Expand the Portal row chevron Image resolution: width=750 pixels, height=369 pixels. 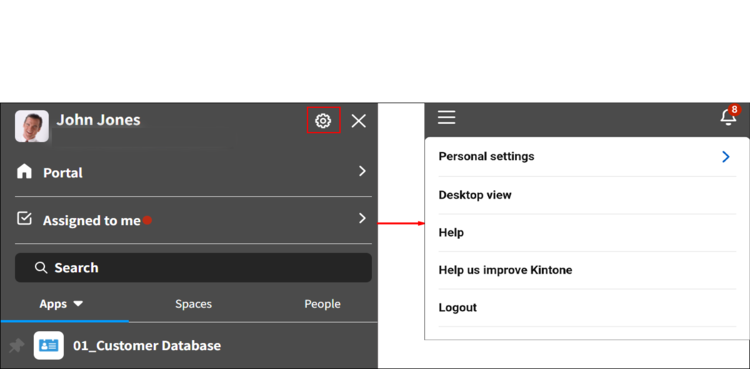362,171
